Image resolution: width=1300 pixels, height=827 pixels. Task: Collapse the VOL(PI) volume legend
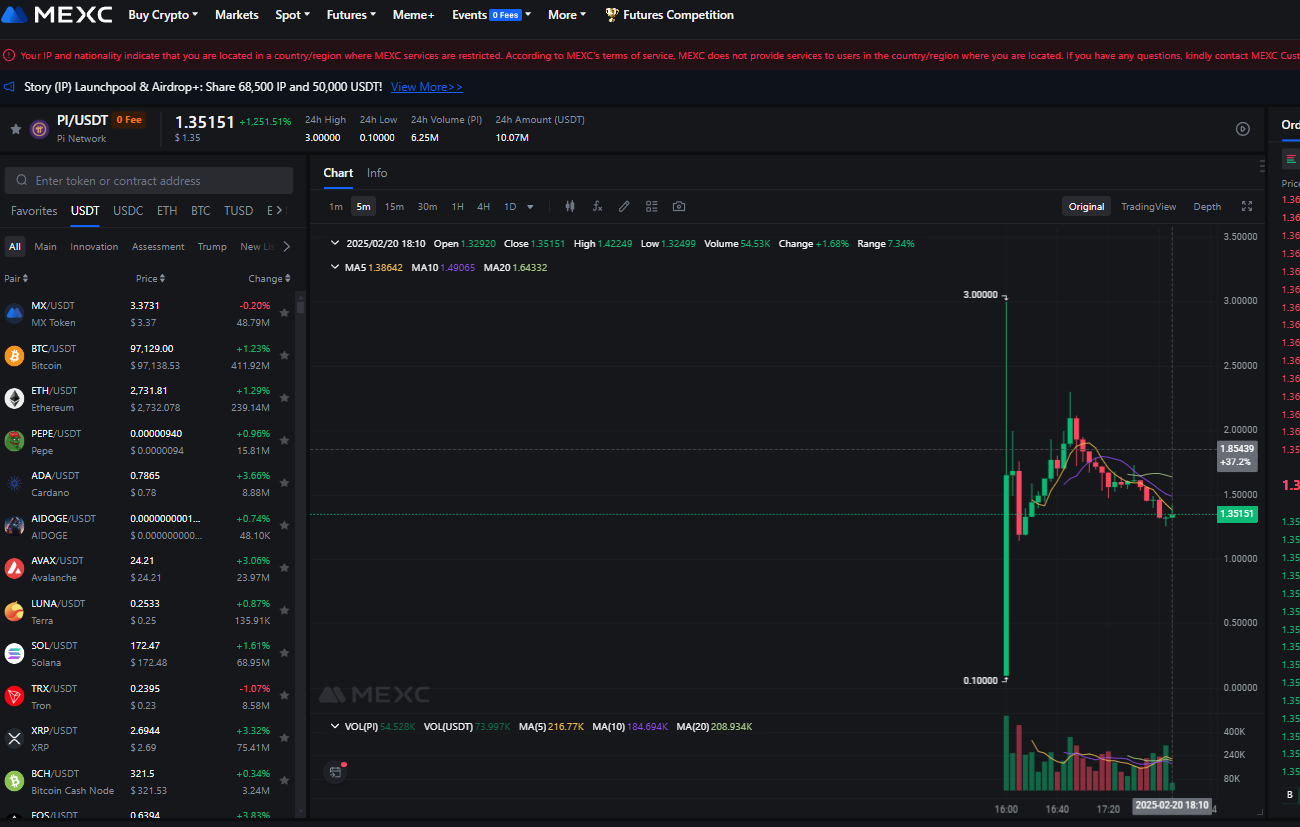pos(335,726)
